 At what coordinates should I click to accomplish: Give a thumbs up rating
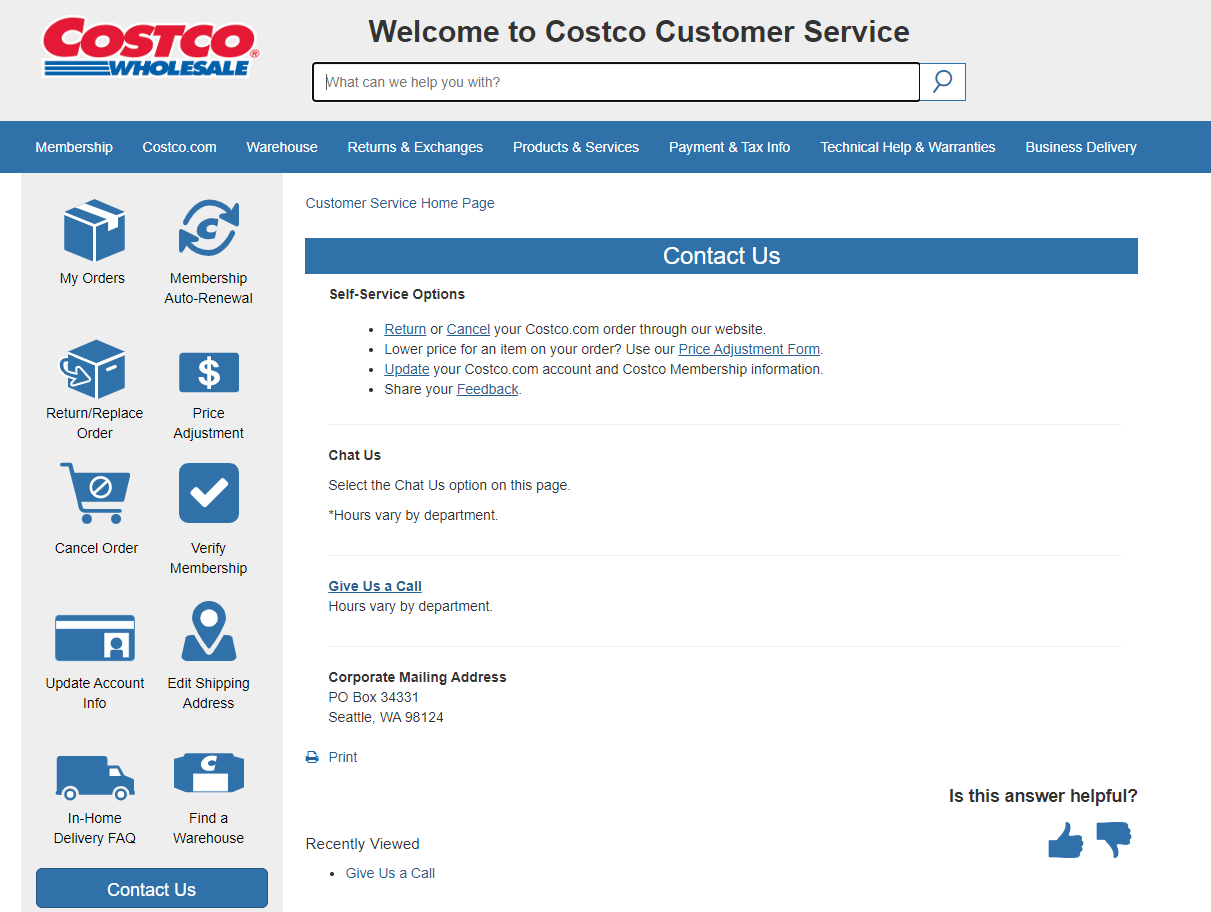pos(1065,840)
